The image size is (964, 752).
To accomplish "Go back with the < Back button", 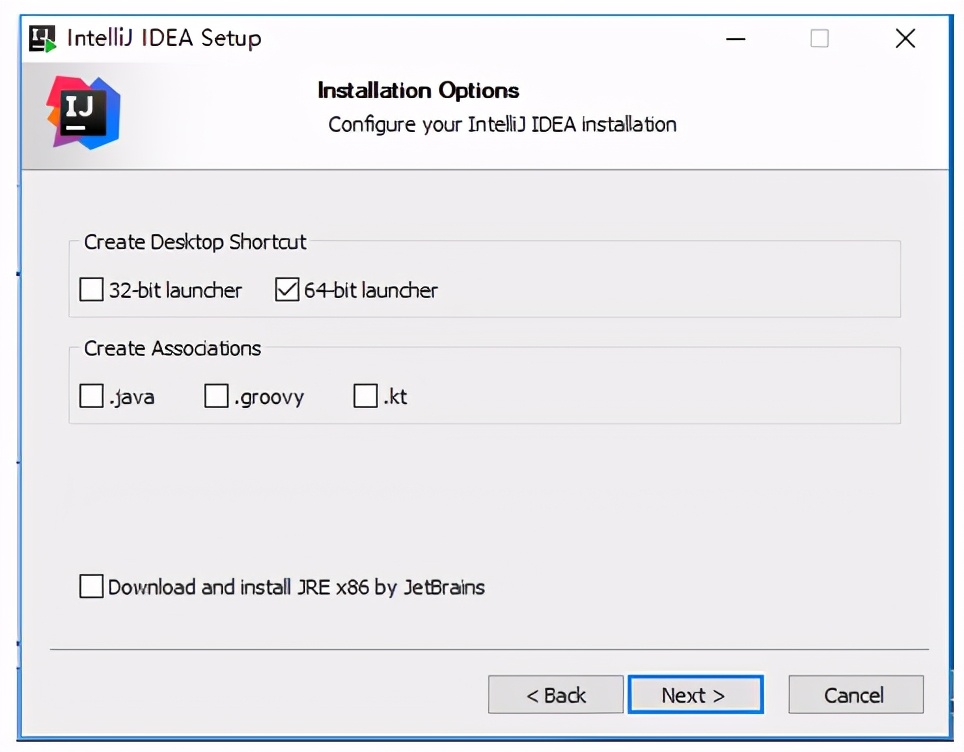I will click(x=555, y=695).
